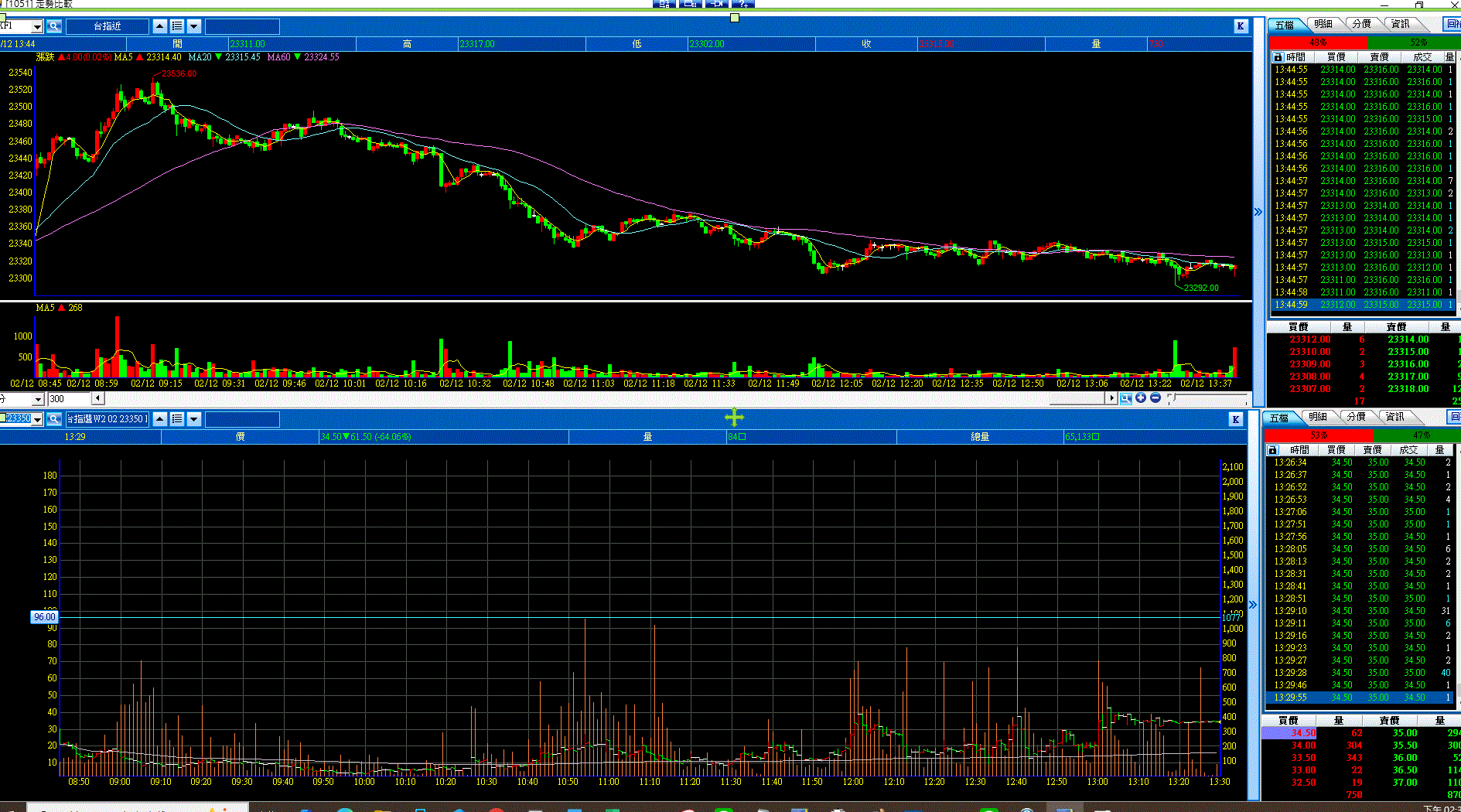Click zoom-in plus icon below upper chart
The width and height of the screenshot is (1461, 812).
[x=1141, y=398]
